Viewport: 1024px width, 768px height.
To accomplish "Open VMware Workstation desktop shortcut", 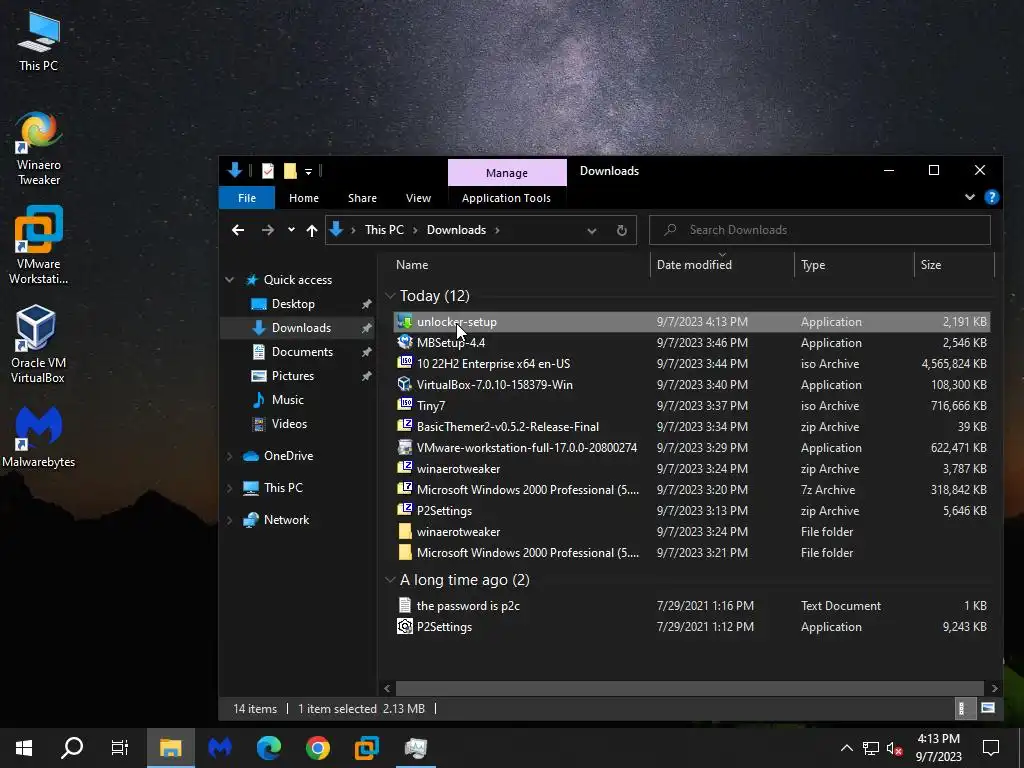I will click(39, 245).
